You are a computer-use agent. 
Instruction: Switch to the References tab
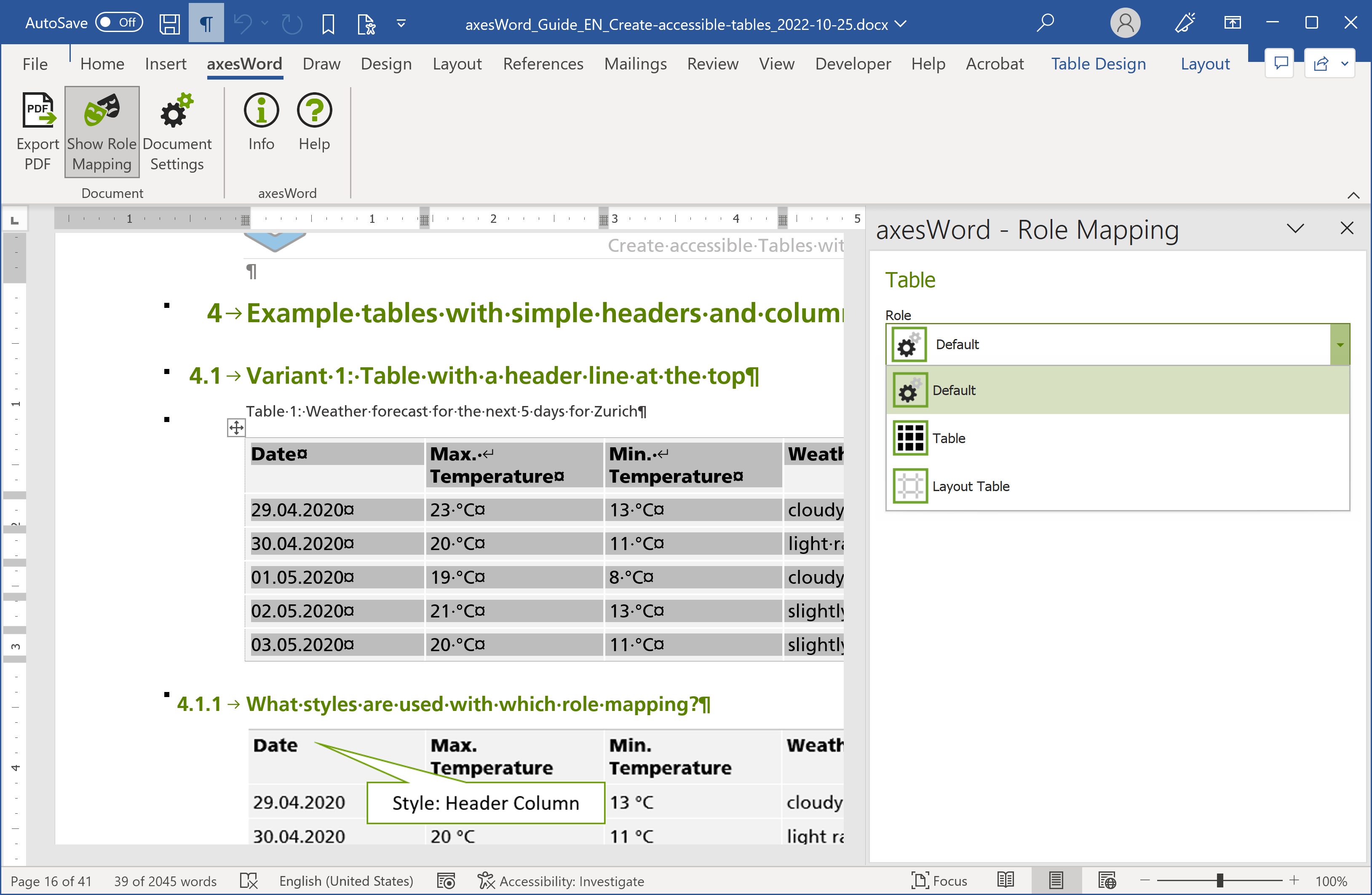tap(543, 64)
